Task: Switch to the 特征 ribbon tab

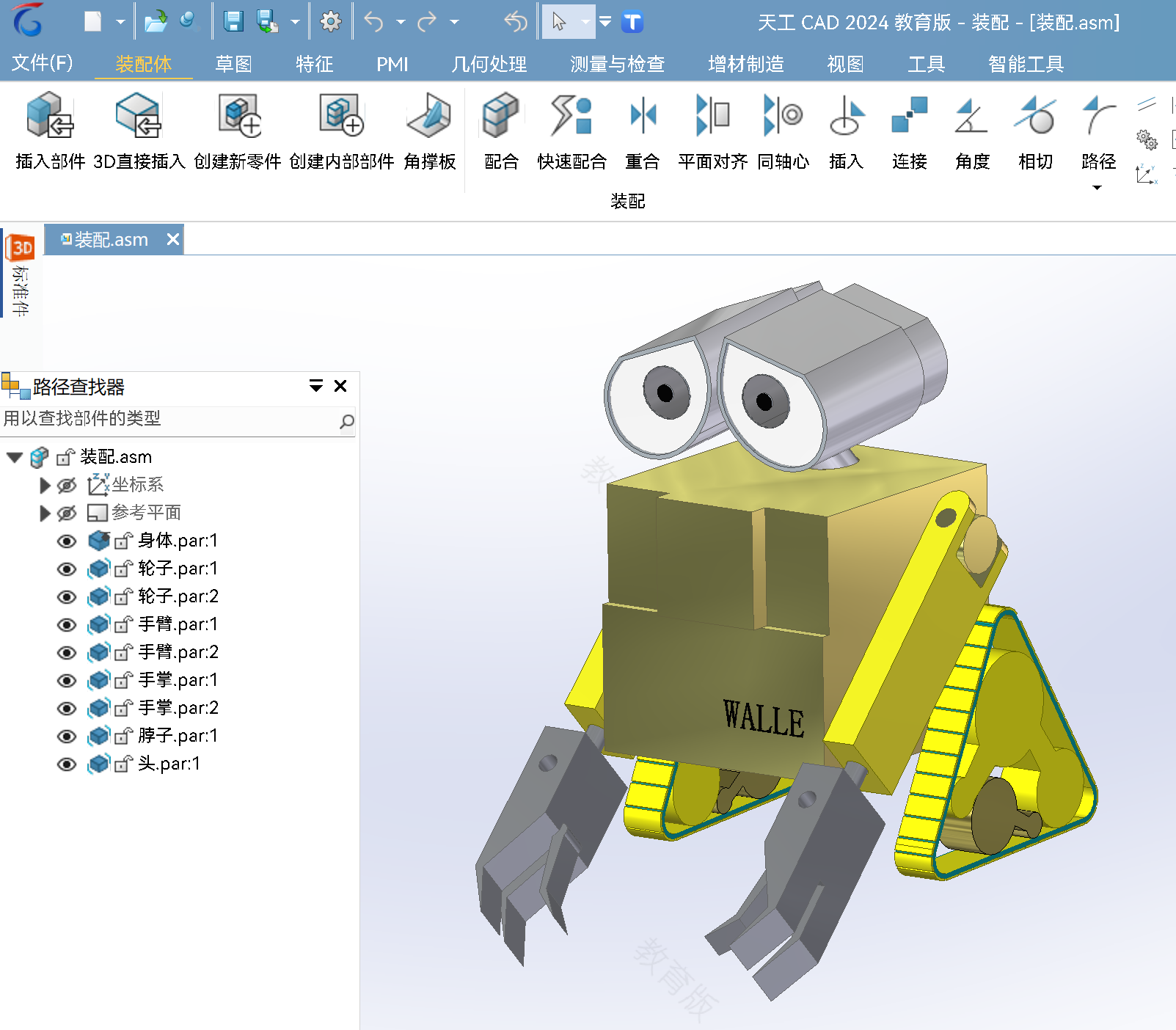Action: coord(314,65)
